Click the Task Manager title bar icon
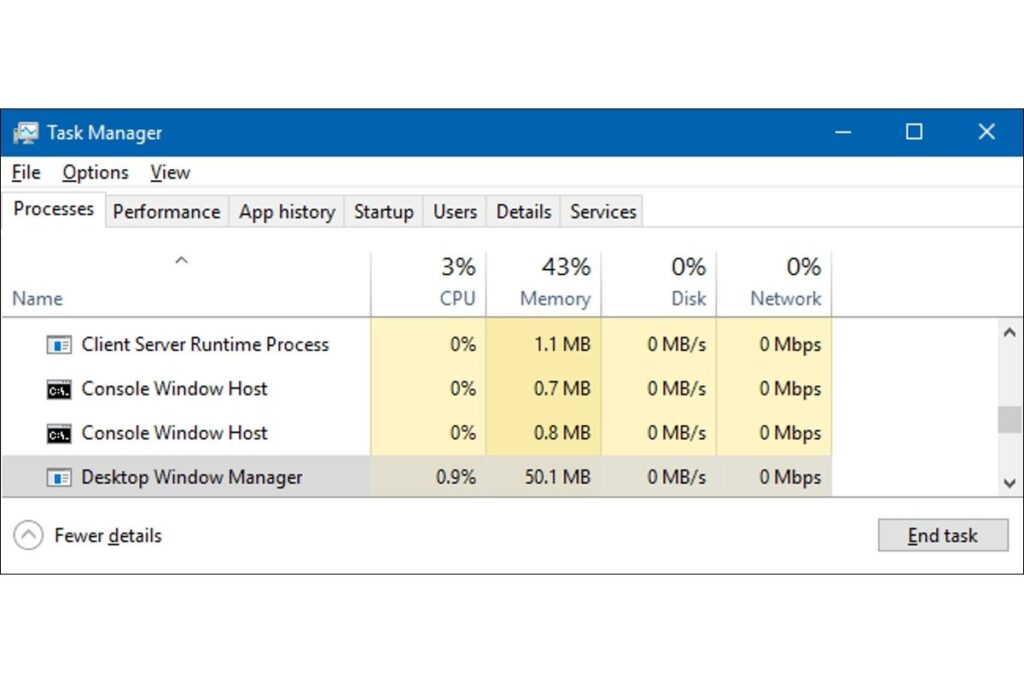The image size is (1024, 683). (26, 133)
